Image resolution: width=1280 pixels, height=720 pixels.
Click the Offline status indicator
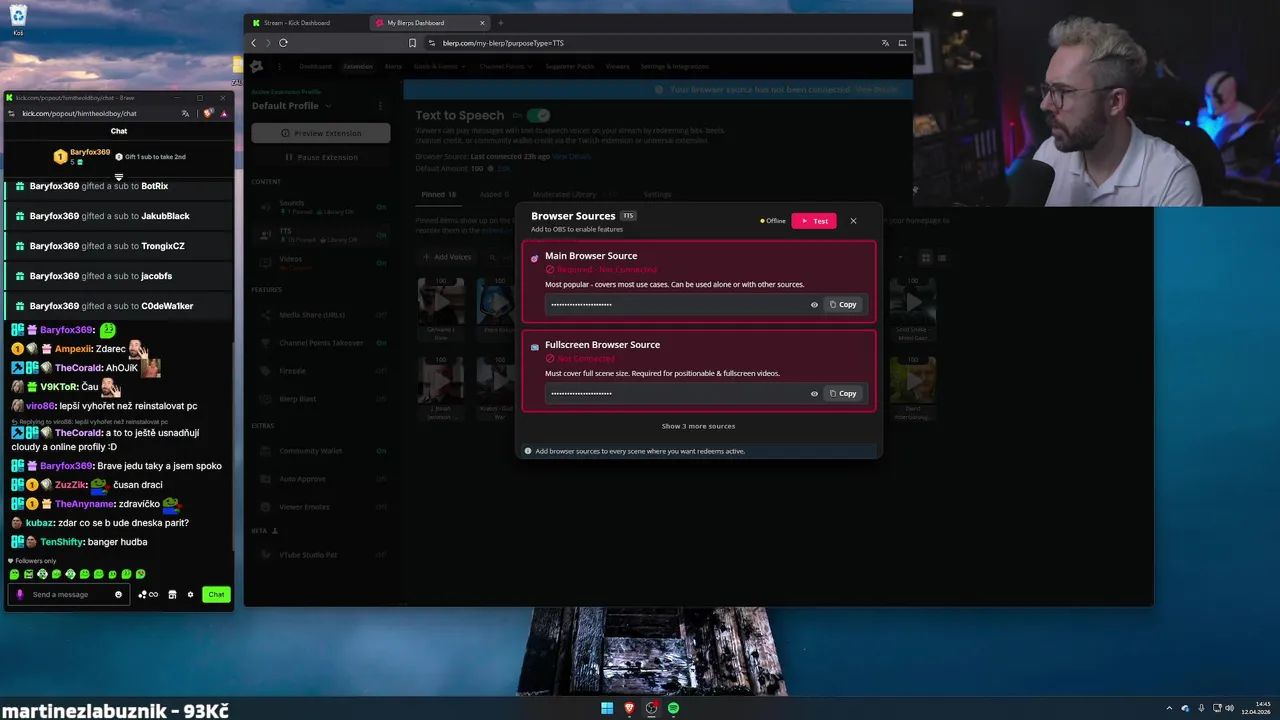[773, 221]
